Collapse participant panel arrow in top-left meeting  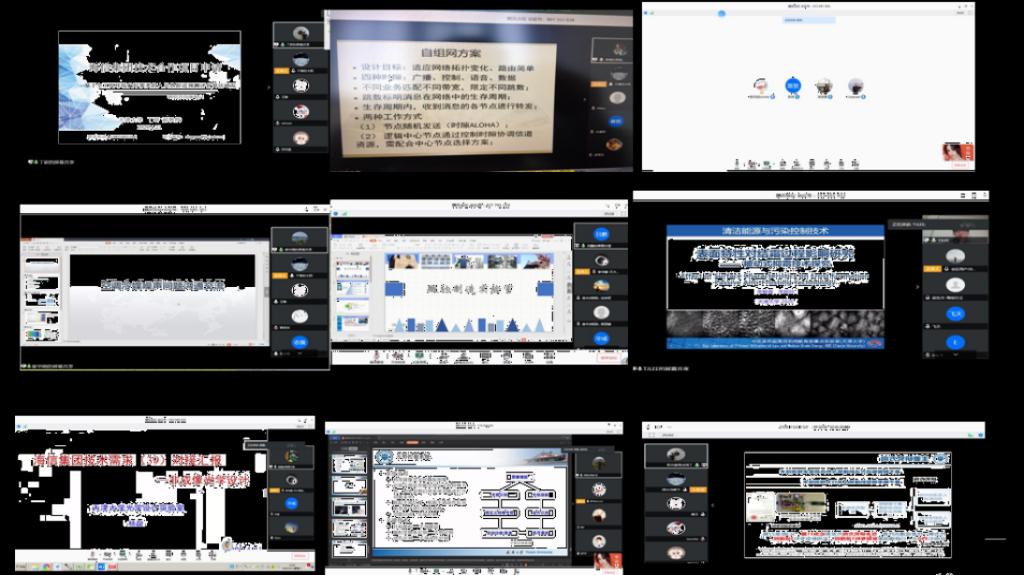click(267, 87)
